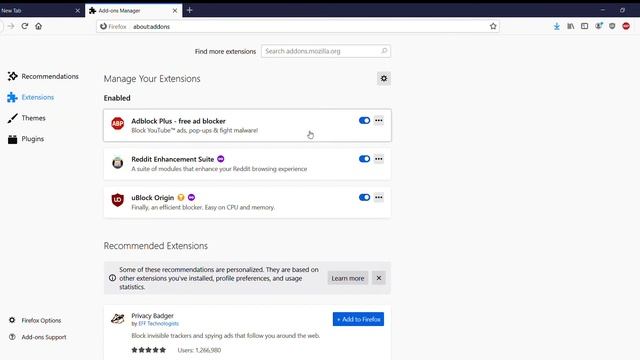
Task: Go to the Themes category
Action: (x=27, y=118)
